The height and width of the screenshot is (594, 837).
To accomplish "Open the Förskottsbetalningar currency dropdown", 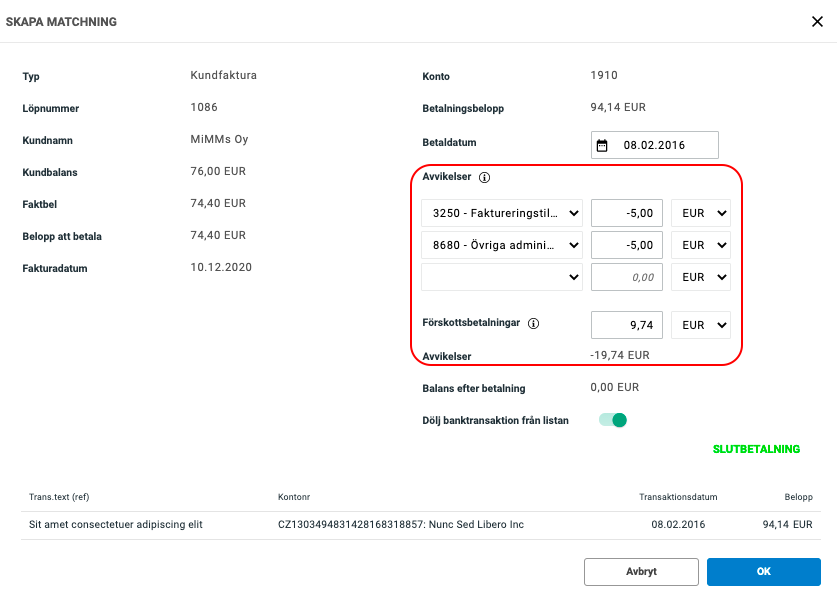I will tap(700, 325).
